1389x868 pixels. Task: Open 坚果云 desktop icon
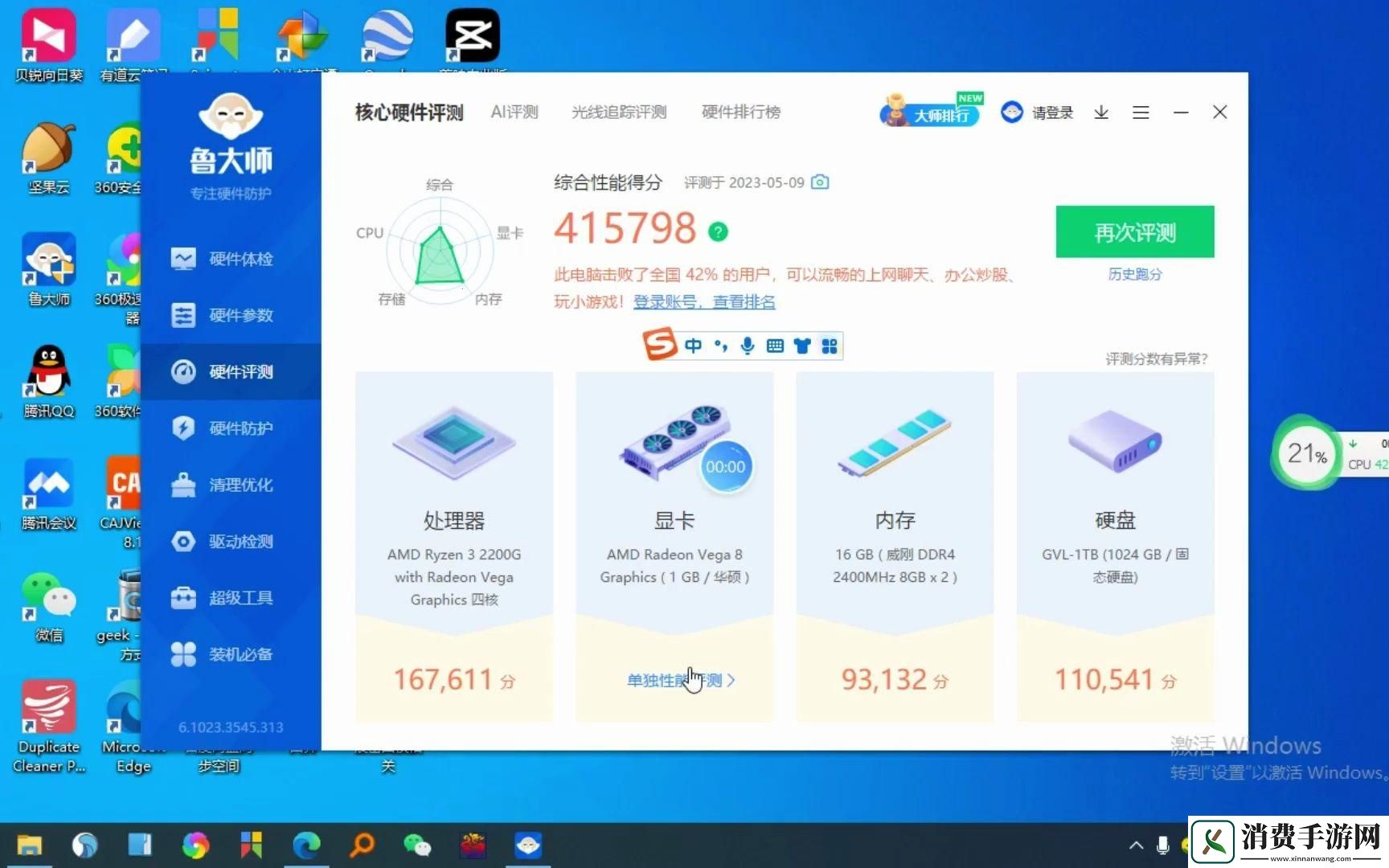(48, 158)
